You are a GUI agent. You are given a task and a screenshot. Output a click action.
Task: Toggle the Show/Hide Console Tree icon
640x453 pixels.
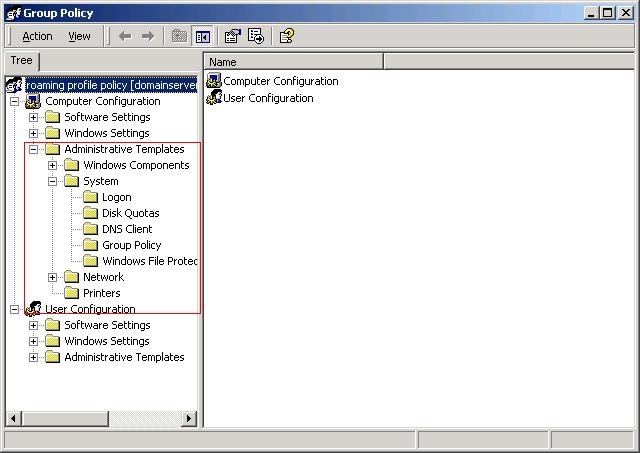[202, 37]
